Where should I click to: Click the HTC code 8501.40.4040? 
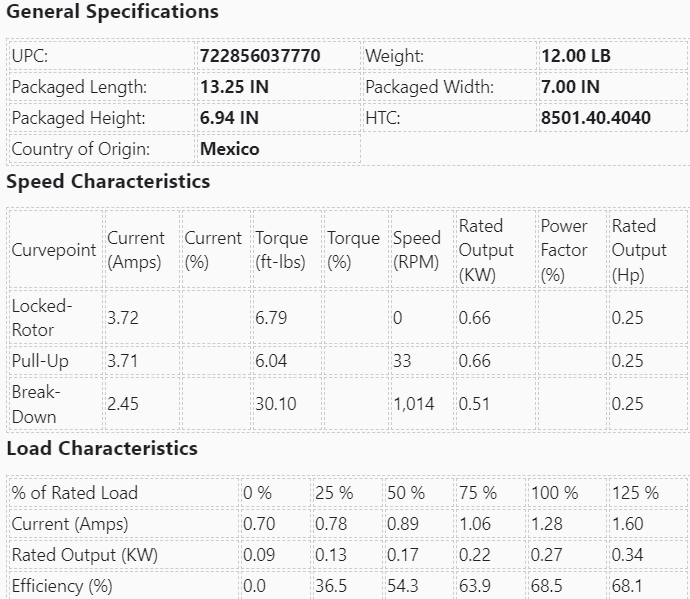595,118
